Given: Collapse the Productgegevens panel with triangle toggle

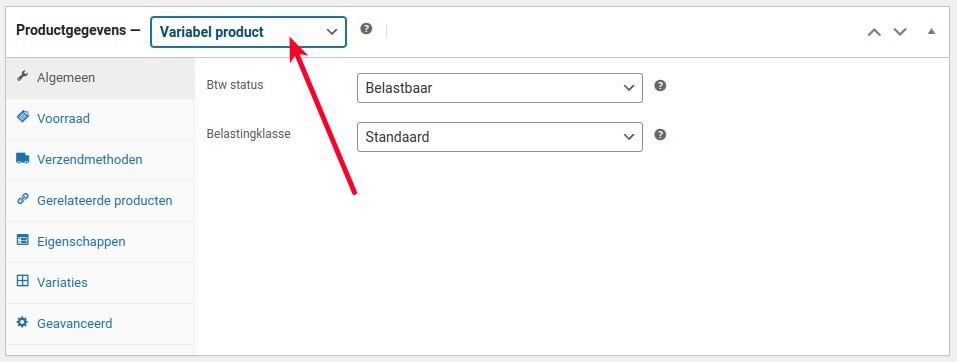Looking at the screenshot, I should (931, 31).
